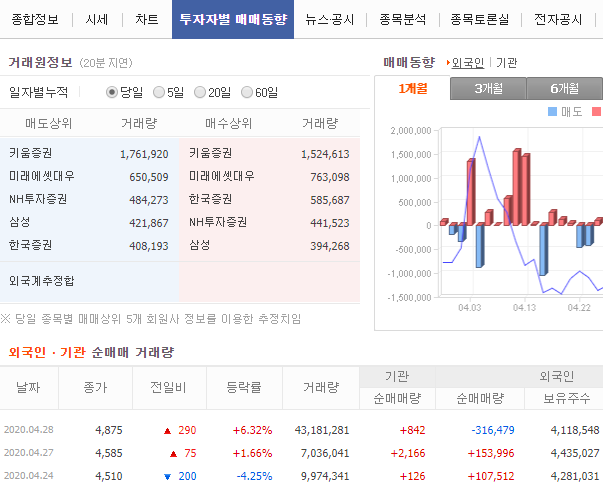Click the 2020.04.28 date cell
This screenshot has height=495, width=603.
[29, 430]
